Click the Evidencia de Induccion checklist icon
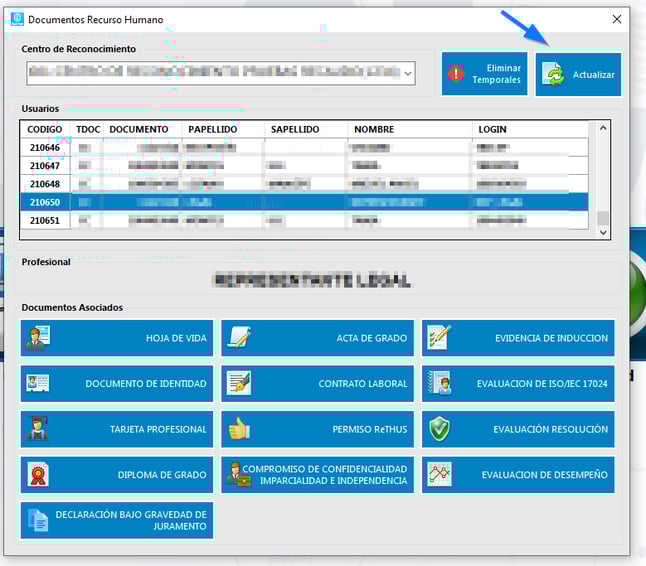Screen dimensions: 646x566 439,338
